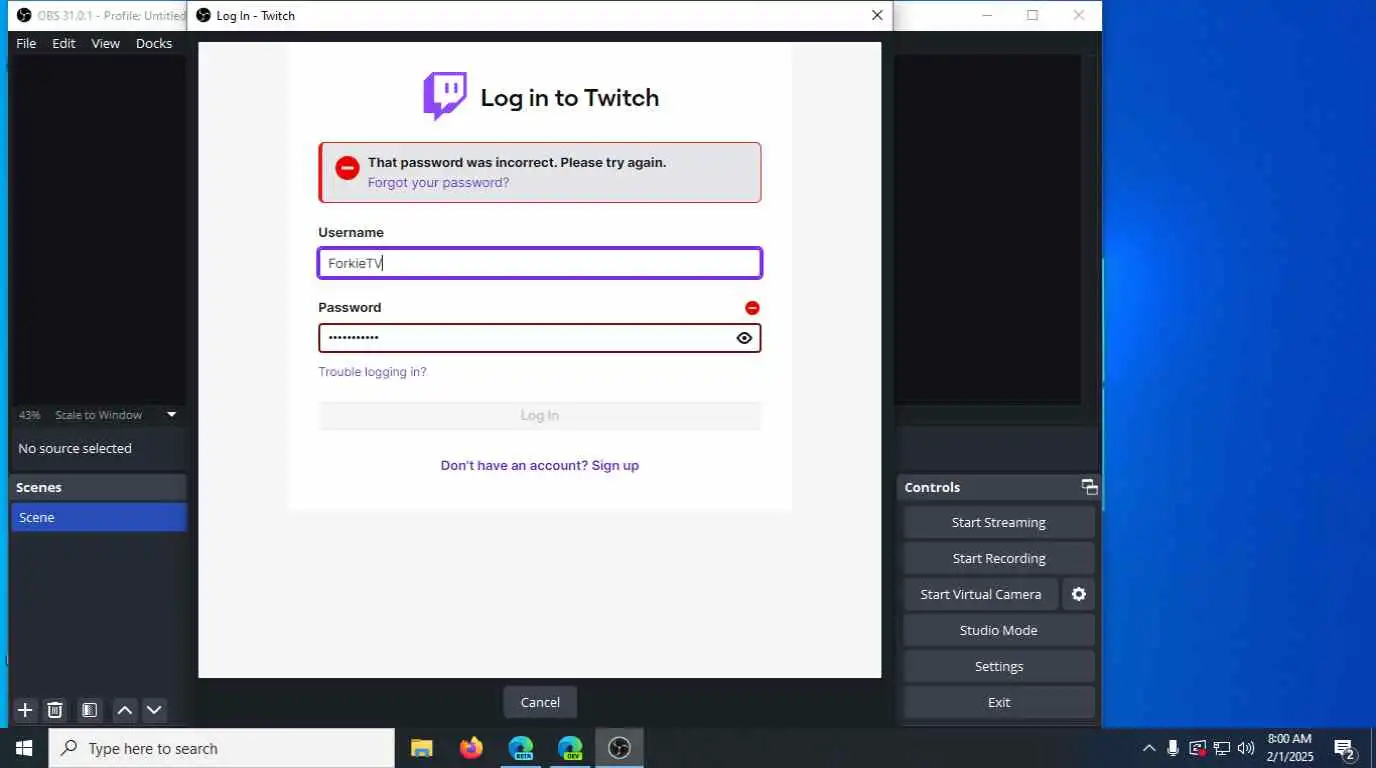This screenshot has height=768, width=1376.
Task: Open the Windows Start menu
Action: pos(24,748)
